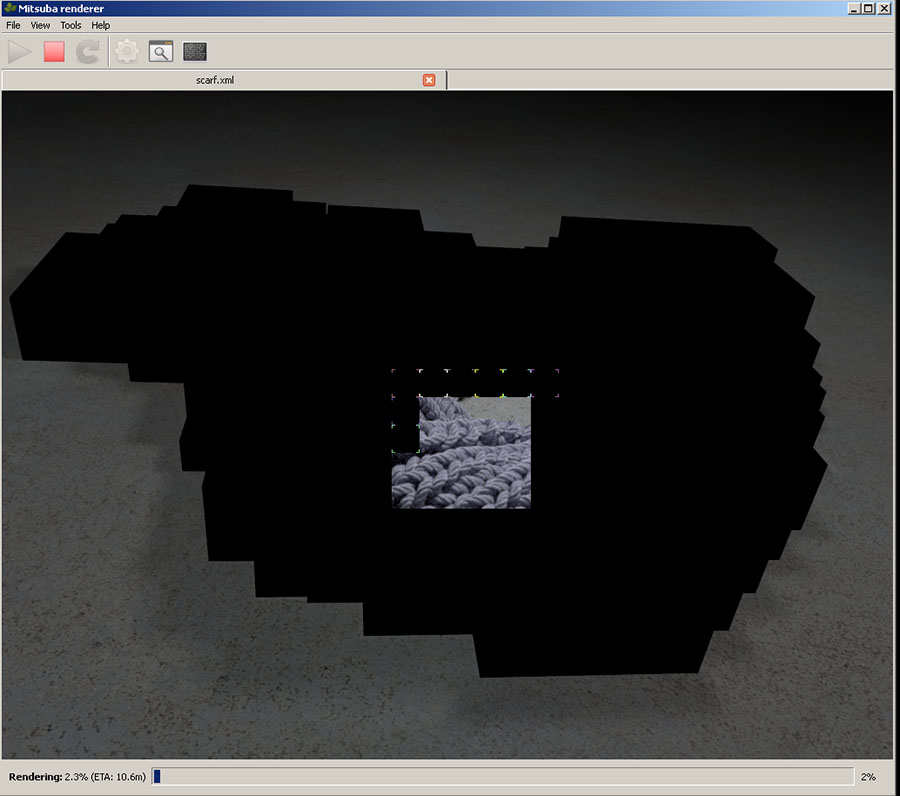
Task: Close the scarf.xml tab
Action: tap(429, 80)
